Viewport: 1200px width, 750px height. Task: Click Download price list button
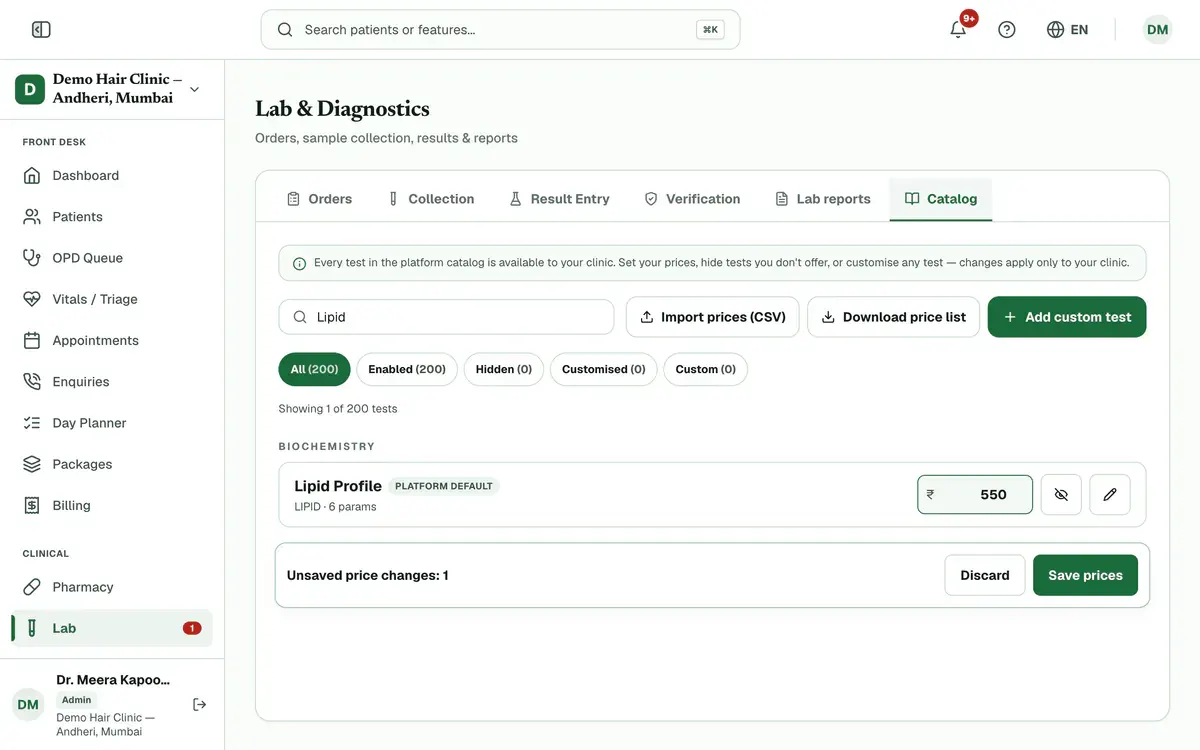coord(894,317)
